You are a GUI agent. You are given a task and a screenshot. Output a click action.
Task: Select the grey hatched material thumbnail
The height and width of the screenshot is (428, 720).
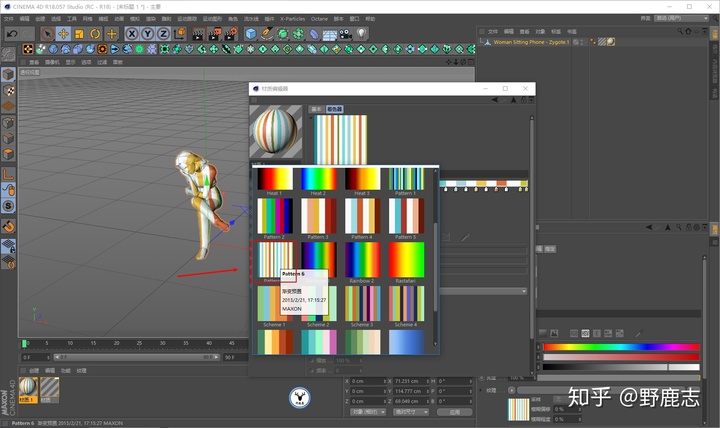point(49,390)
